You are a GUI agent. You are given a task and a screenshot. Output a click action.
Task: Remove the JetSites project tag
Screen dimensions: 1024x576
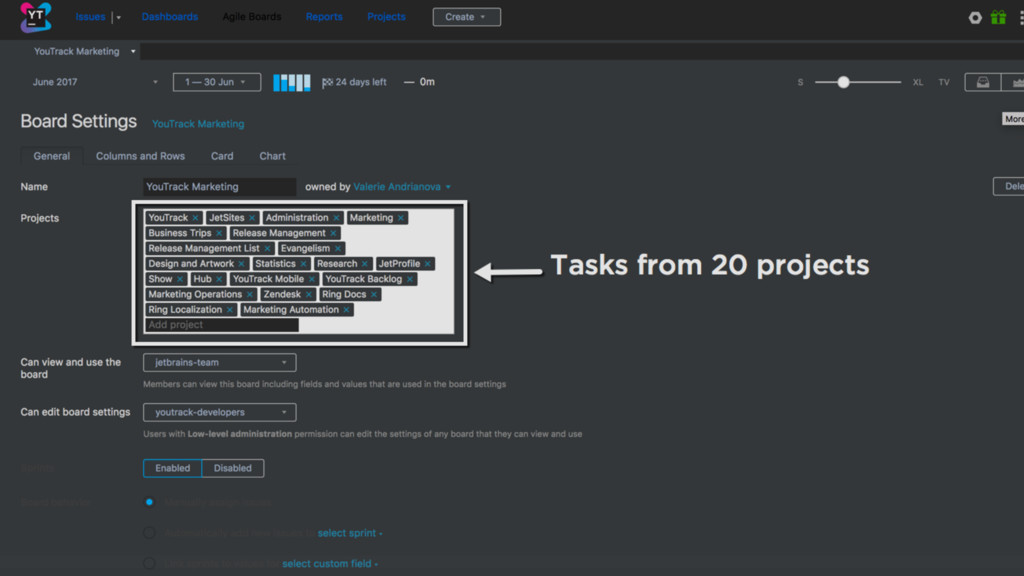pos(252,217)
